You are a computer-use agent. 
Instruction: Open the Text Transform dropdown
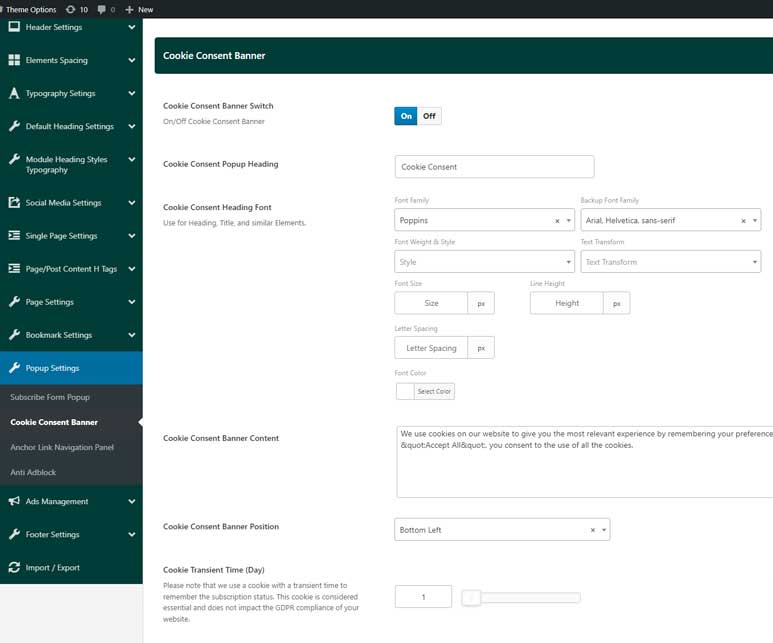(670, 262)
